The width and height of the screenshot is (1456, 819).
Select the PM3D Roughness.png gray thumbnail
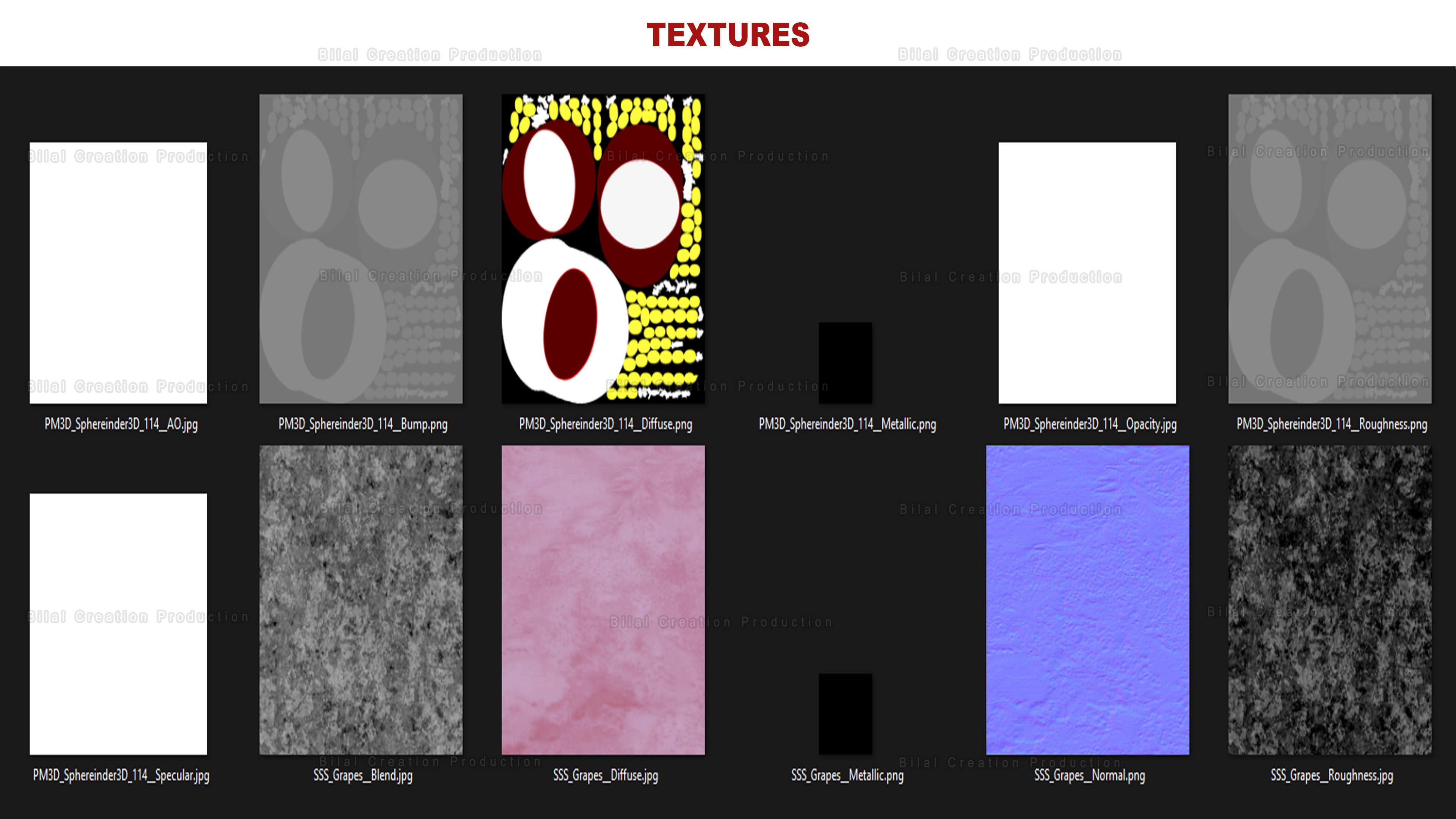(x=1329, y=249)
